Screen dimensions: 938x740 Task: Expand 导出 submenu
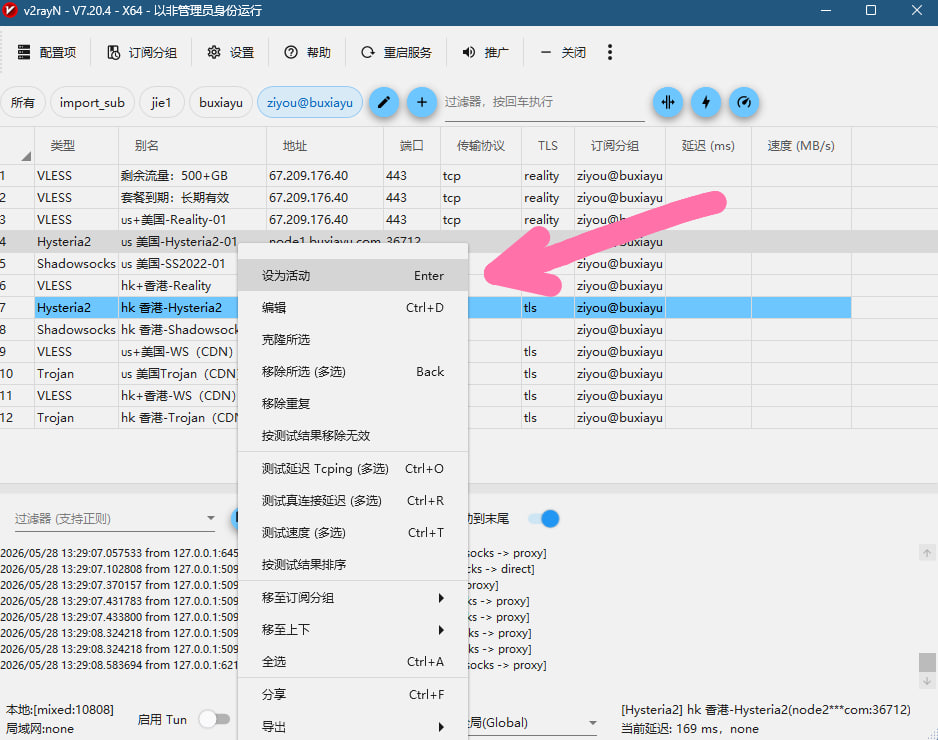coord(353,727)
